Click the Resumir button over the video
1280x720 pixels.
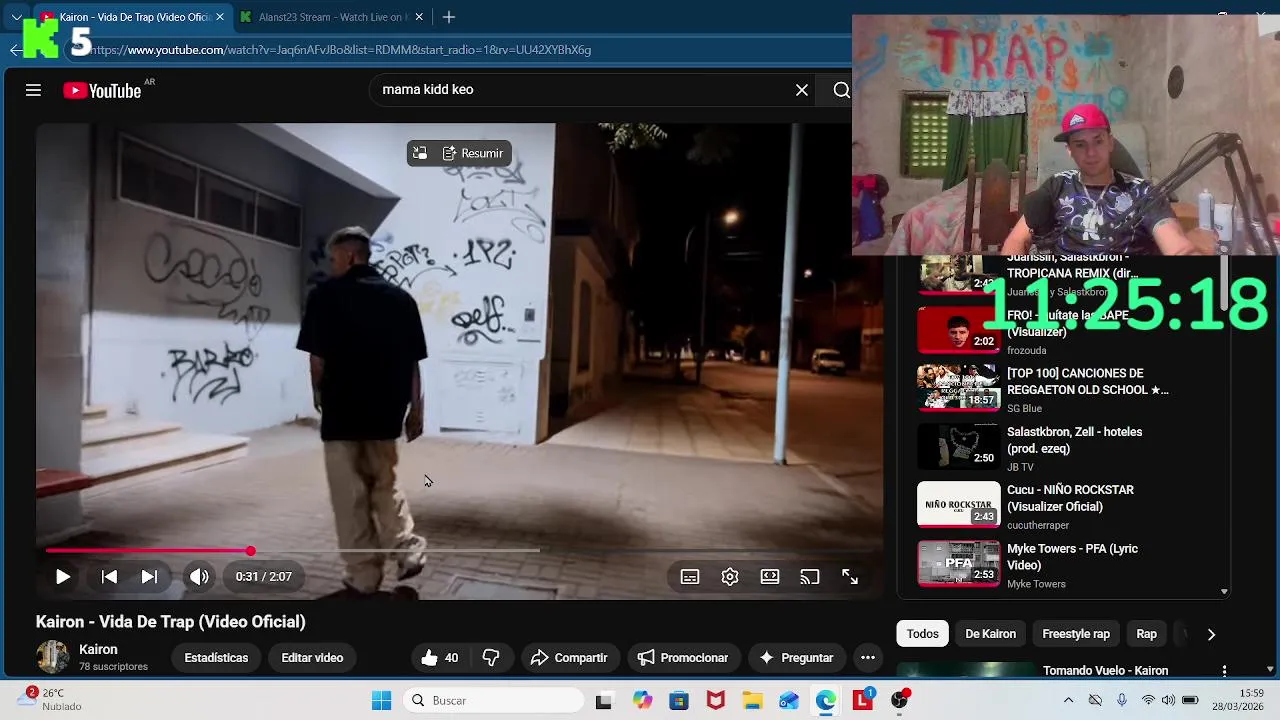click(472, 153)
